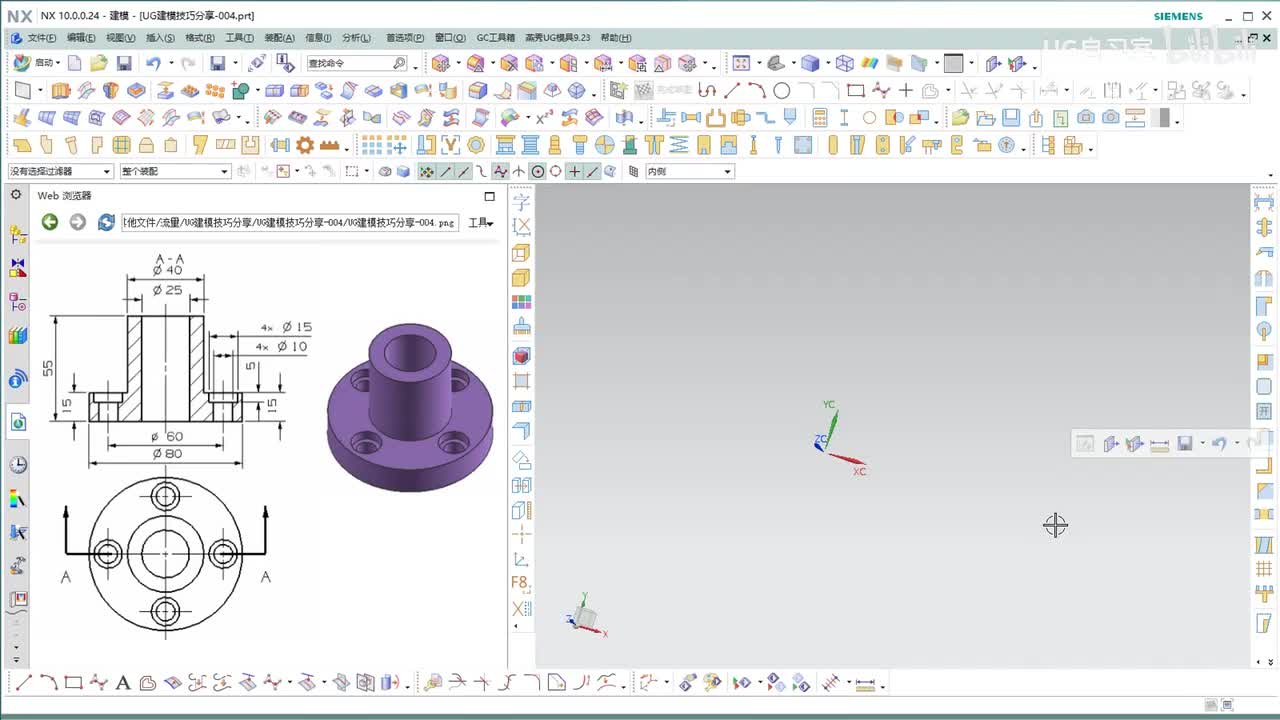Image resolution: width=1280 pixels, height=720 pixels.
Task: Toggle the spline pole snap option
Action: tap(500, 171)
